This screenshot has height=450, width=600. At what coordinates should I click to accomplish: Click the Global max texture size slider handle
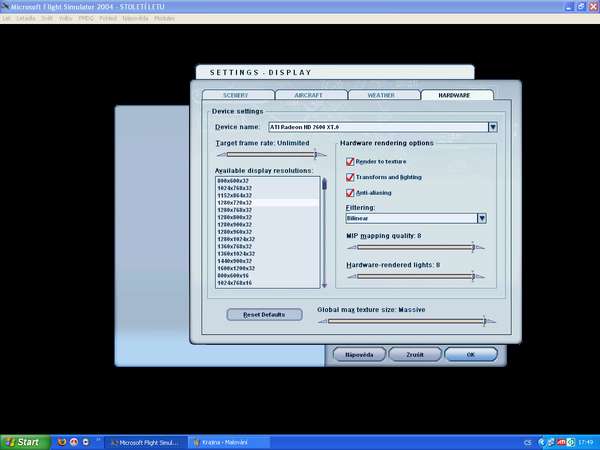tap(484, 321)
